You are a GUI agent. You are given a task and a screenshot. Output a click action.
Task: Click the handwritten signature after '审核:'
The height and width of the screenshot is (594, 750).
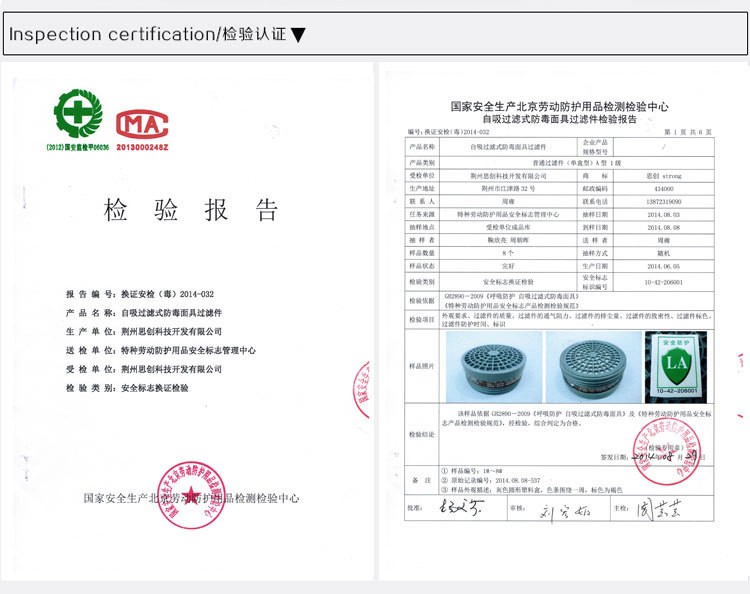[x=565, y=512]
